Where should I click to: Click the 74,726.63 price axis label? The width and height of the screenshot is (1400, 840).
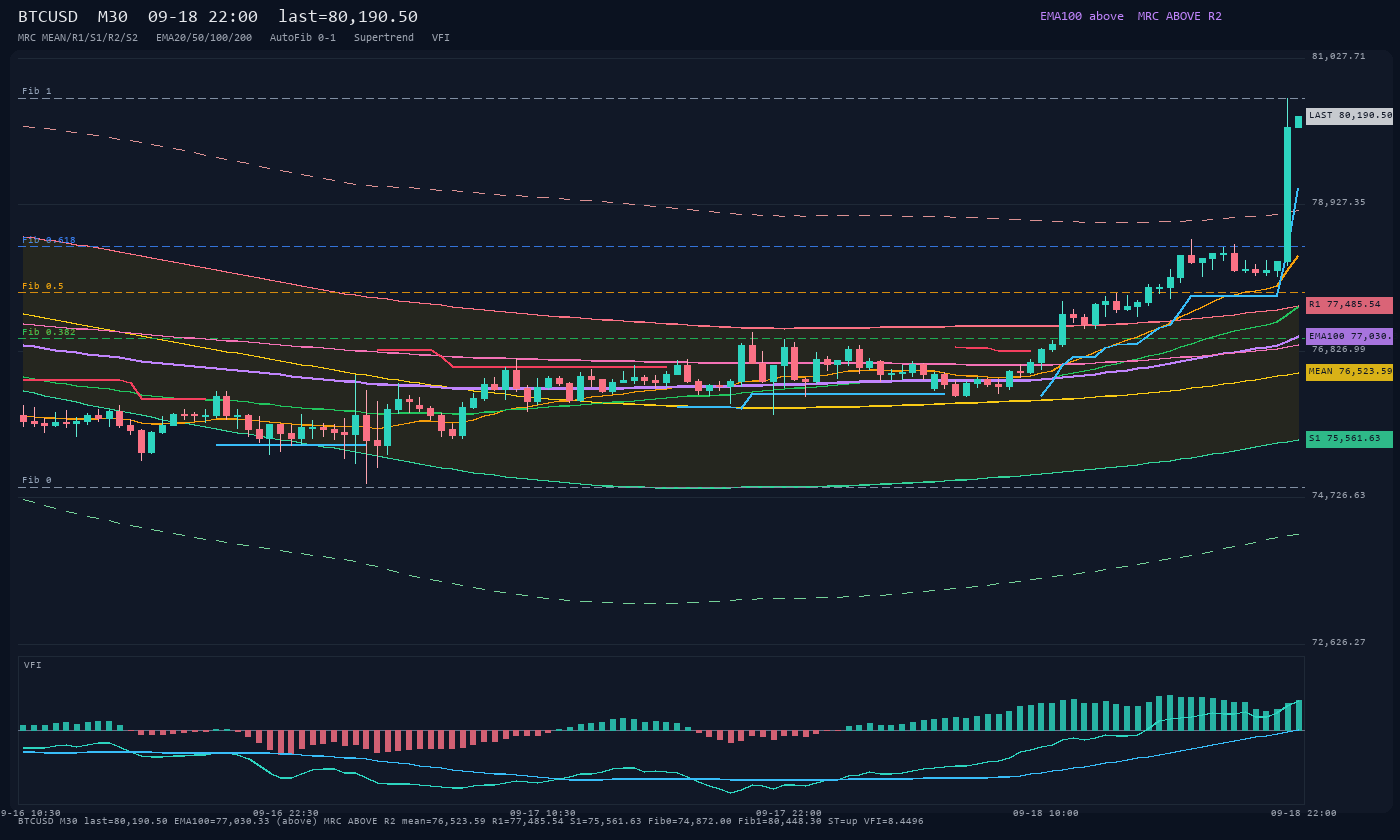[x=1338, y=495]
